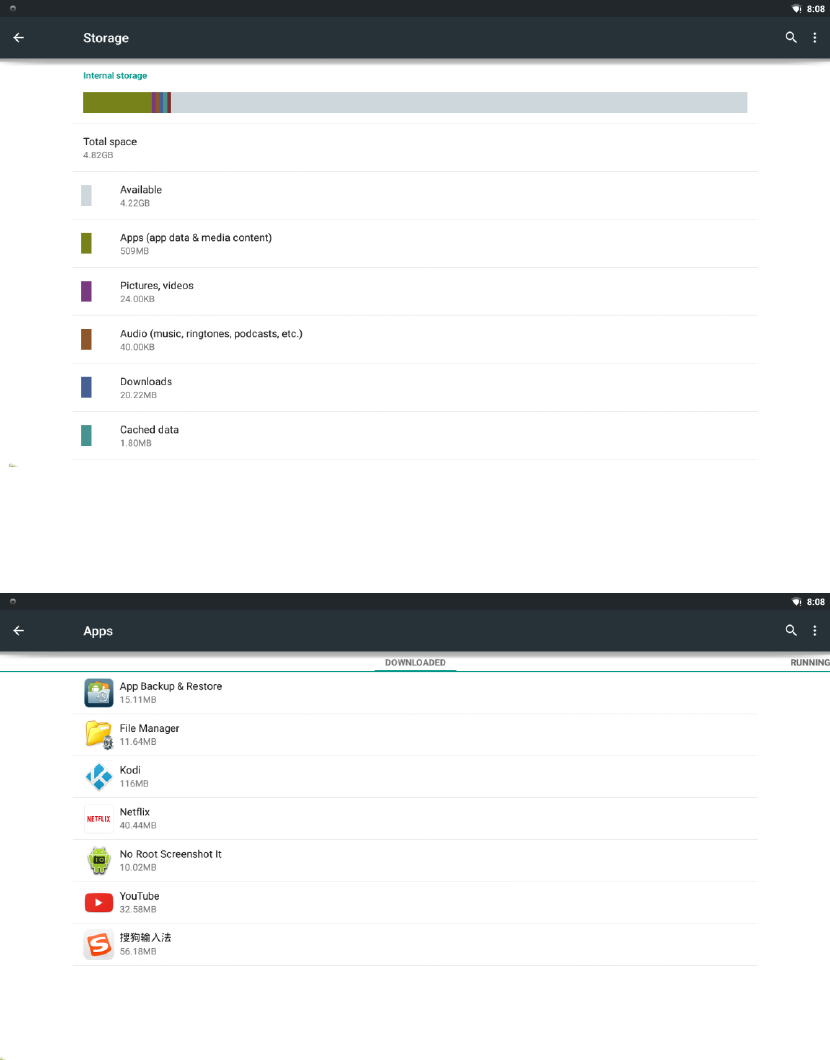This screenshot has height=1060, width=830.
Task: Tap Wi-Fi icon in top status bar
Action: (796, 9)
